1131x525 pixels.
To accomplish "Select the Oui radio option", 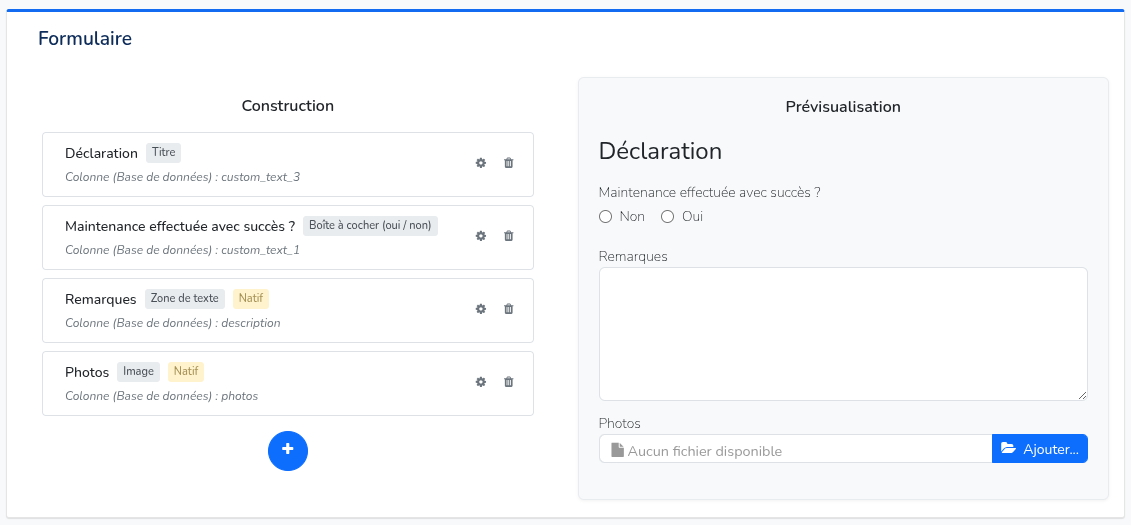I will (667, 216).
